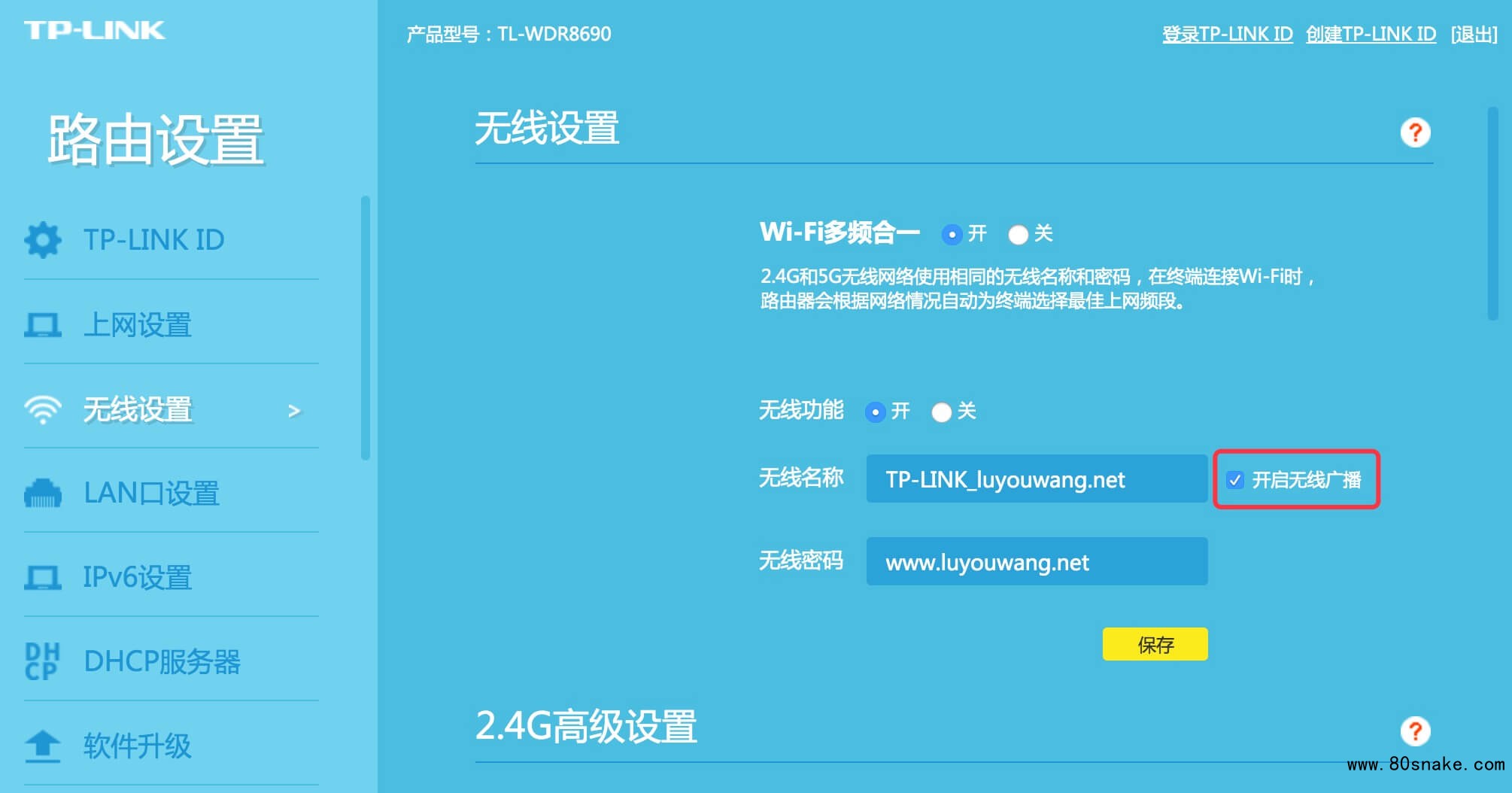This screenshot has height=793, width=1512.
Task: Click the LAN port icon in sidebar
Action: pyautogui.click(x=43, y=494)
